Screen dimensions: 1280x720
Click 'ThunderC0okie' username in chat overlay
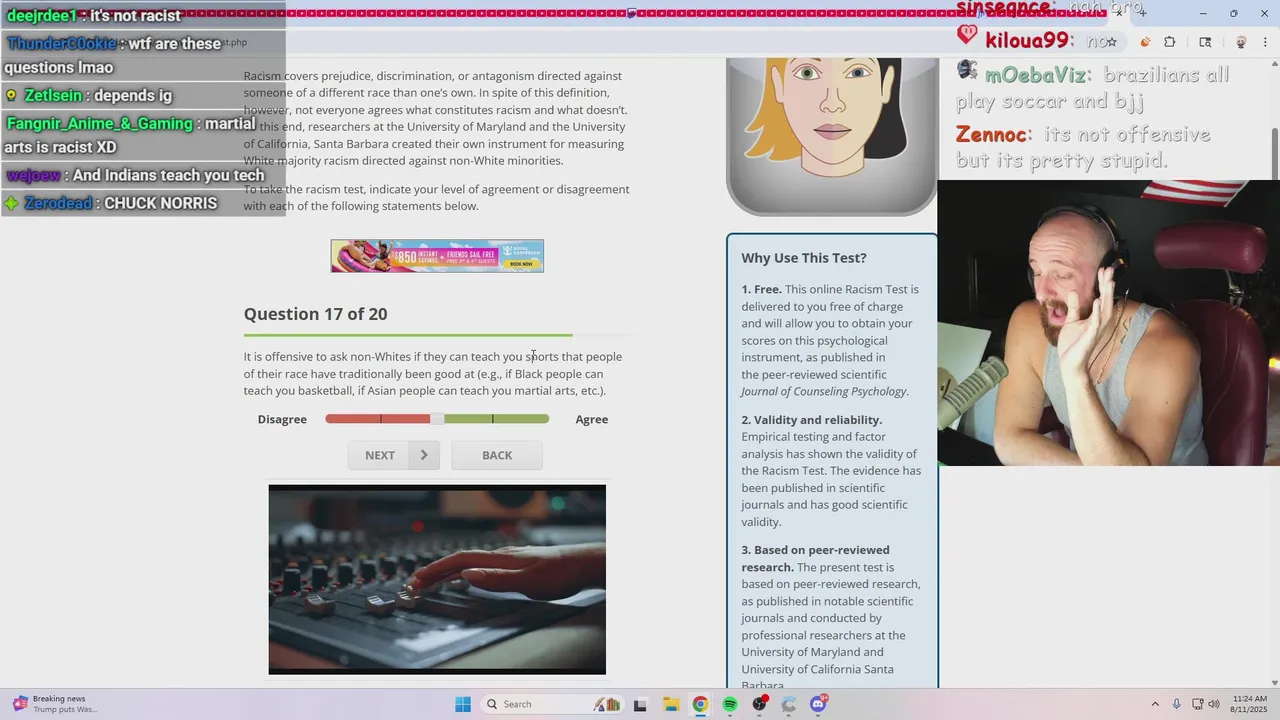tap(62, 44)
